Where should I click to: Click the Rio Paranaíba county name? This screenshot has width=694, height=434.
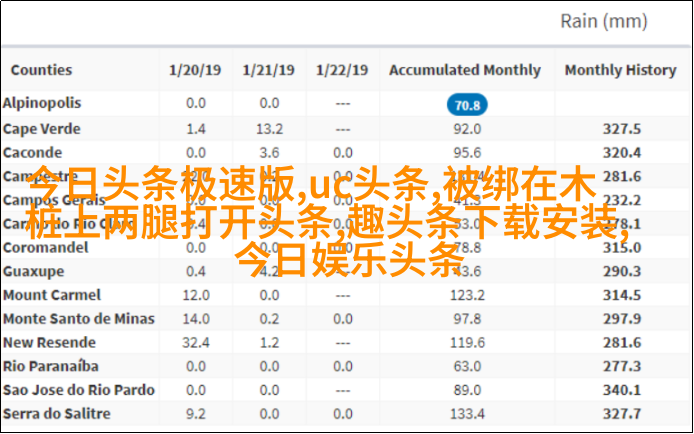[50, 366]
